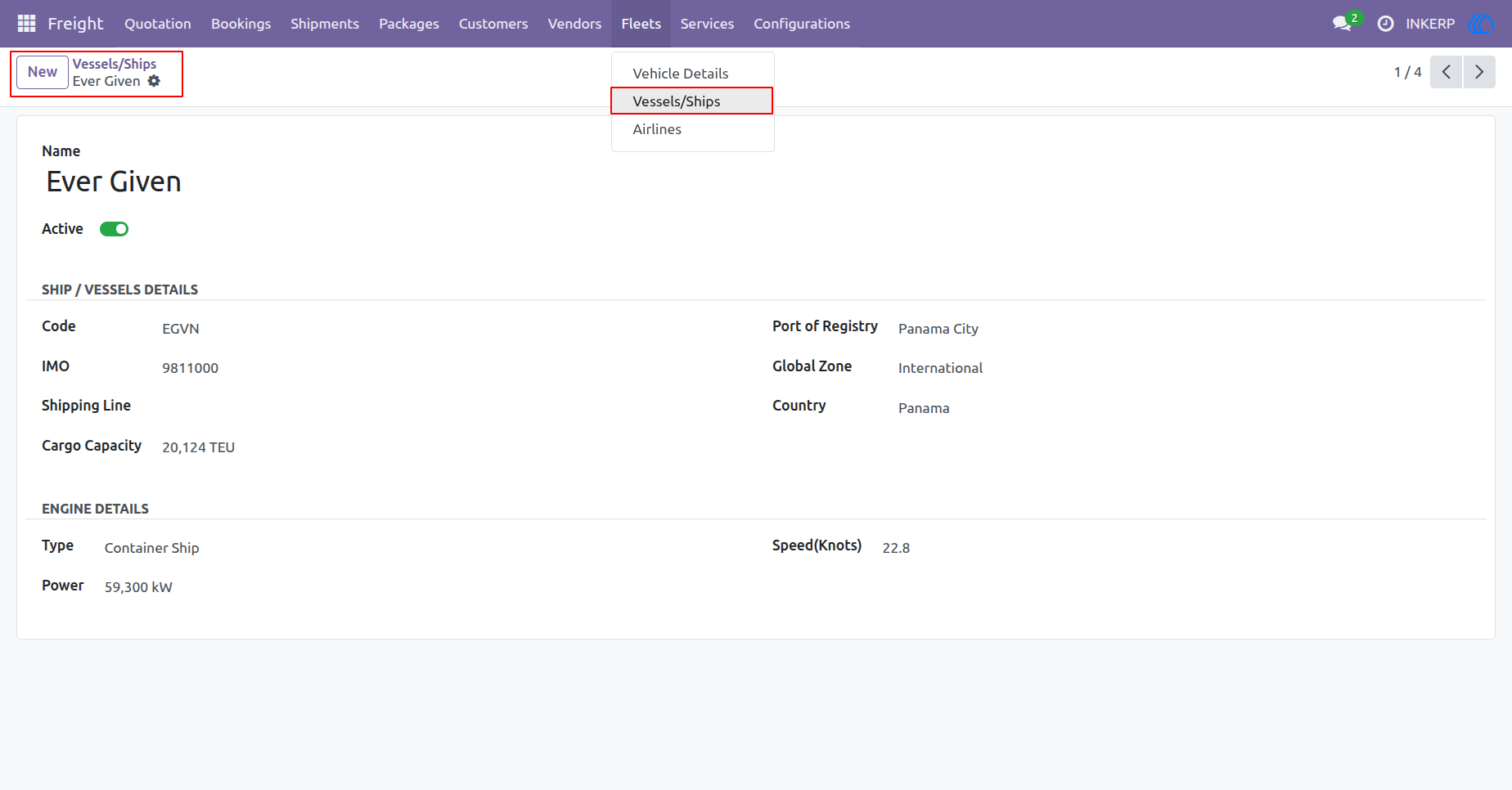
Task: Open the gear actions menu beside Ever Given
Action: pyautogui.click(x=154, y=81)
